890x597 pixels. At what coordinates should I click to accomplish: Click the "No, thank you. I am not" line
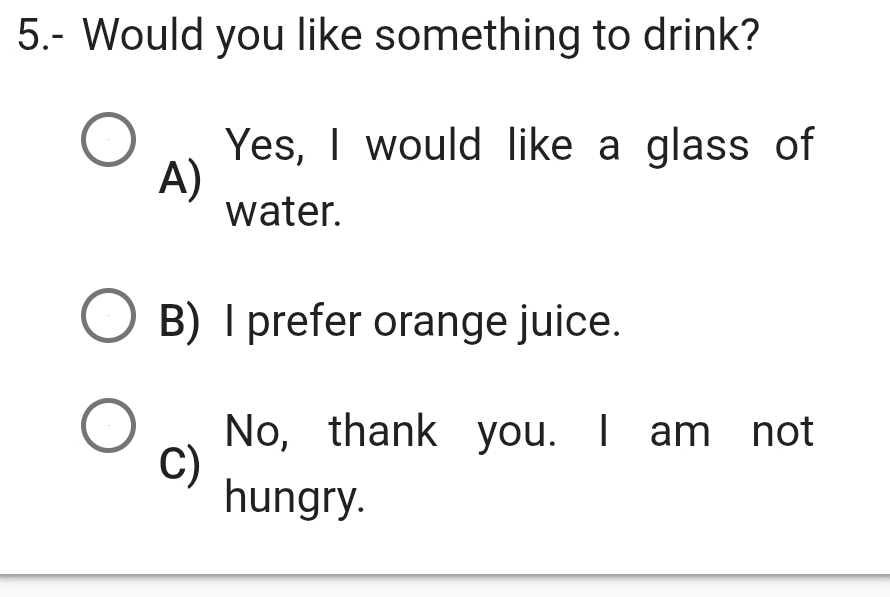pyautogui.click(x=520, y=432)
